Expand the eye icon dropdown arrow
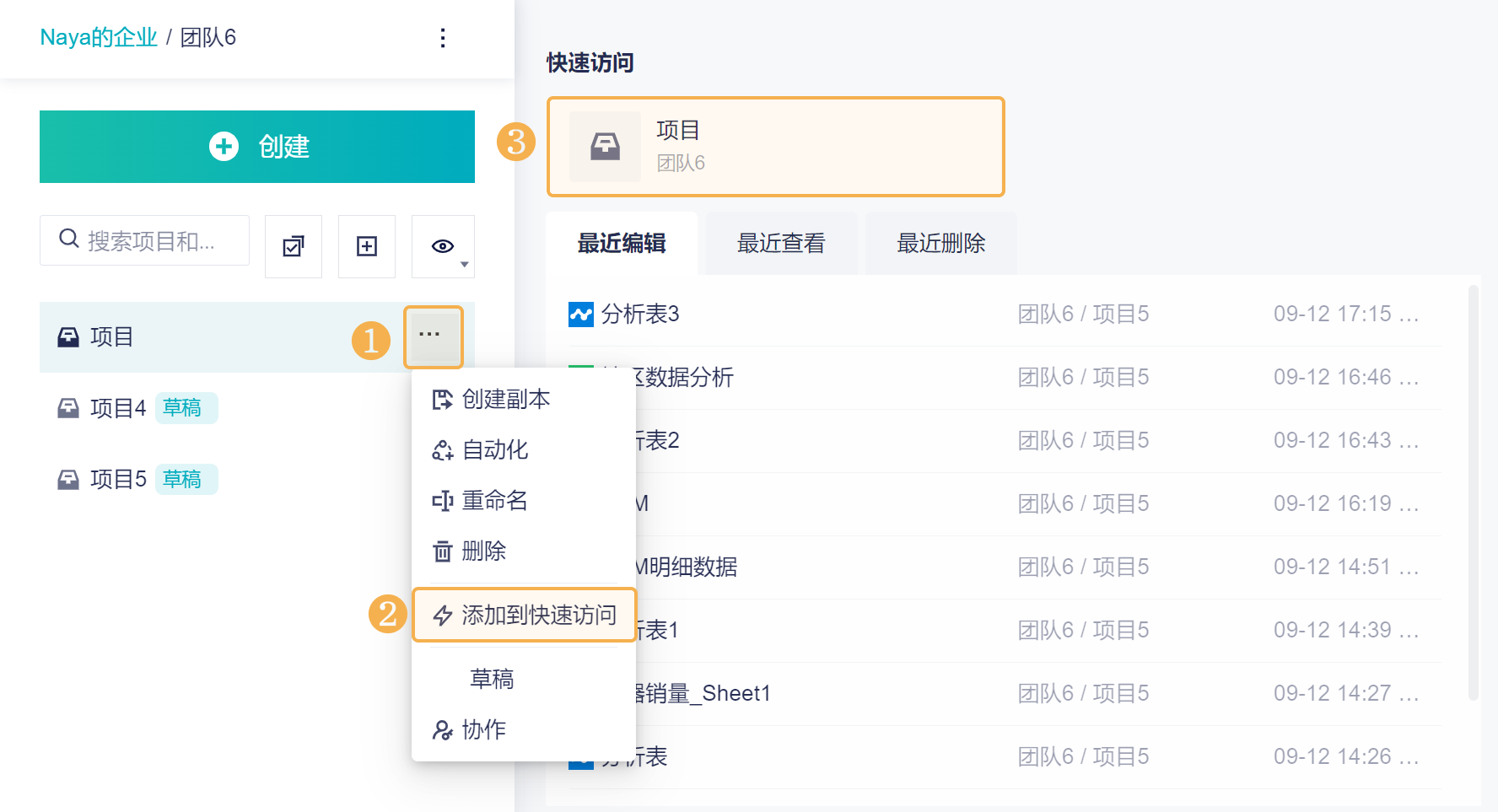The width and height of the screenshot is (1498, 812). 465,265
